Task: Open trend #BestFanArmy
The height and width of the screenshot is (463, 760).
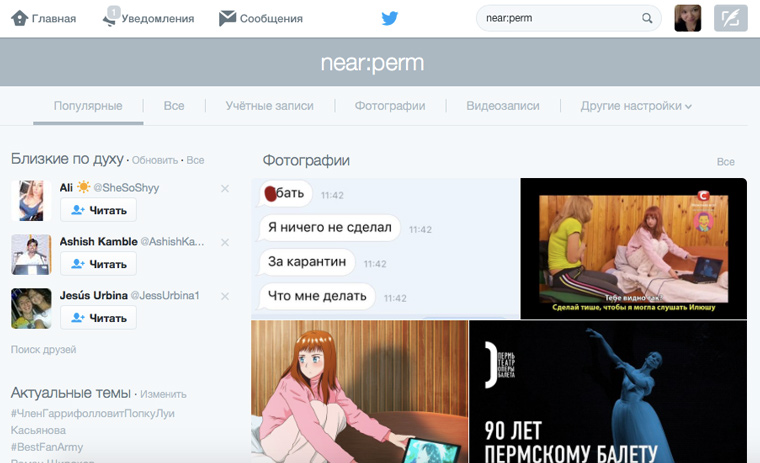Action: (47, 447)
